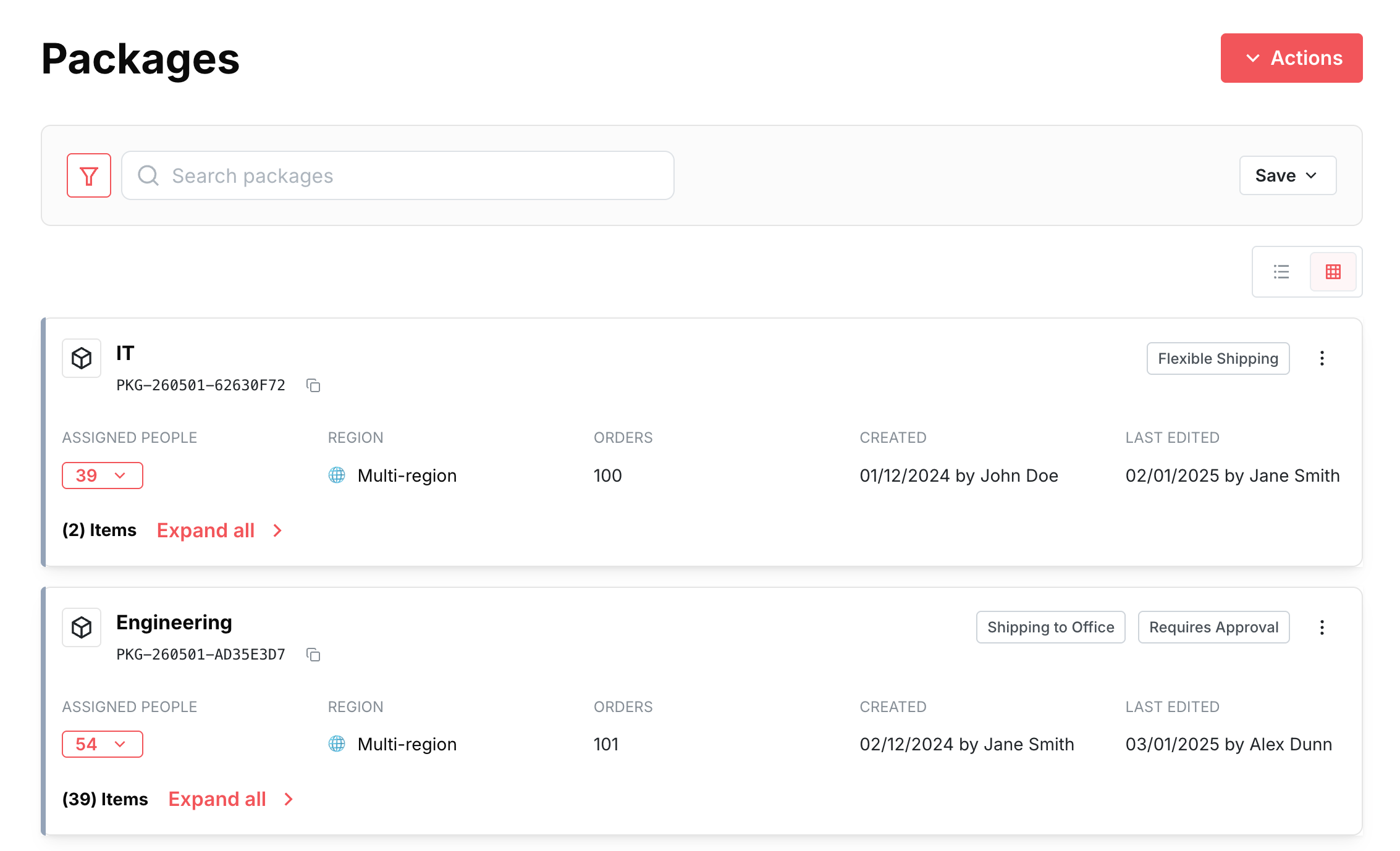Click the globe icon in IT region
The width and height of the screenshot is (1400, 851).
point(337,475)
